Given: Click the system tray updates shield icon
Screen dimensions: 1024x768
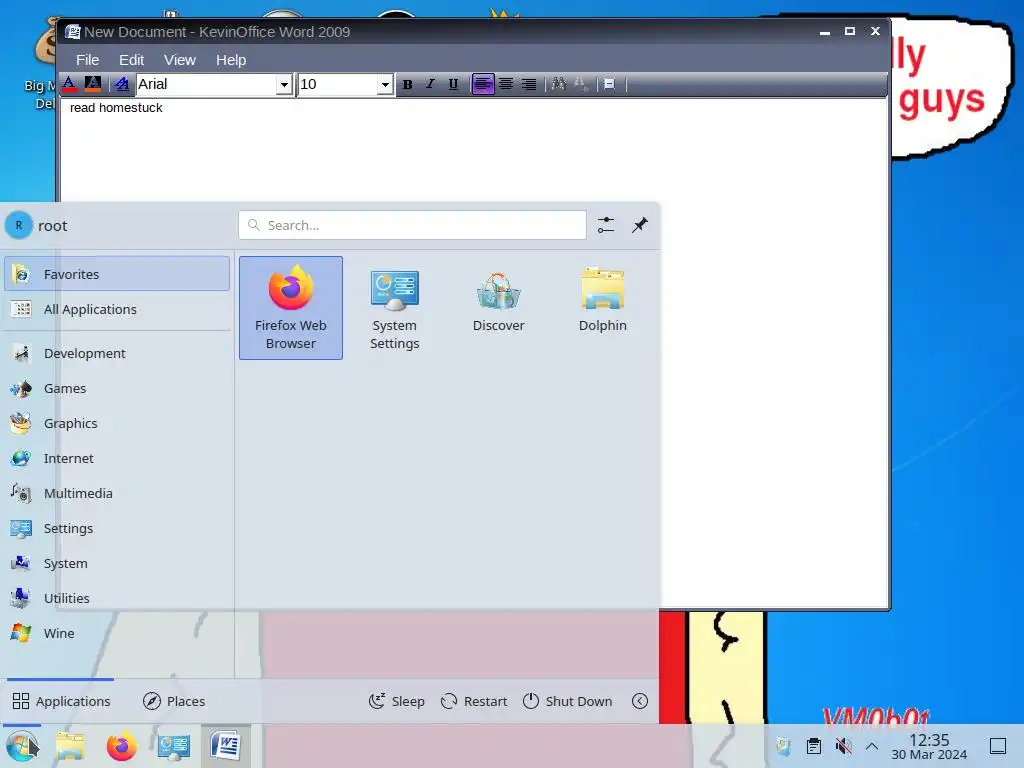Looking at the screenshot, I should pyautogui.click(x=784, y=746).
